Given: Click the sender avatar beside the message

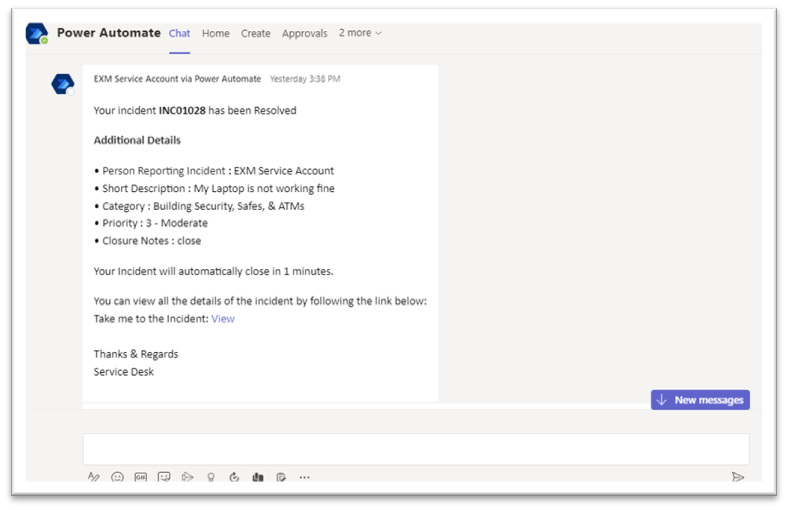Looking at the screenshot, I should [63, 84].
